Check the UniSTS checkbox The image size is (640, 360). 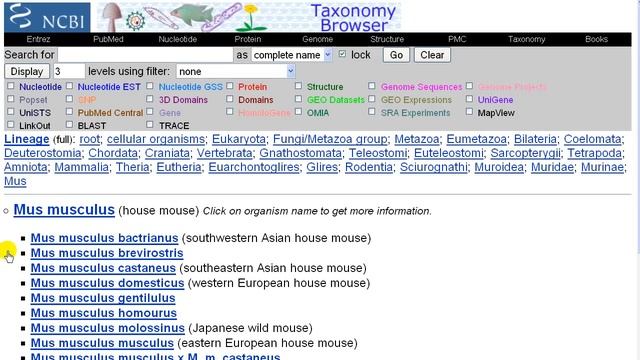tap(11, 111)
